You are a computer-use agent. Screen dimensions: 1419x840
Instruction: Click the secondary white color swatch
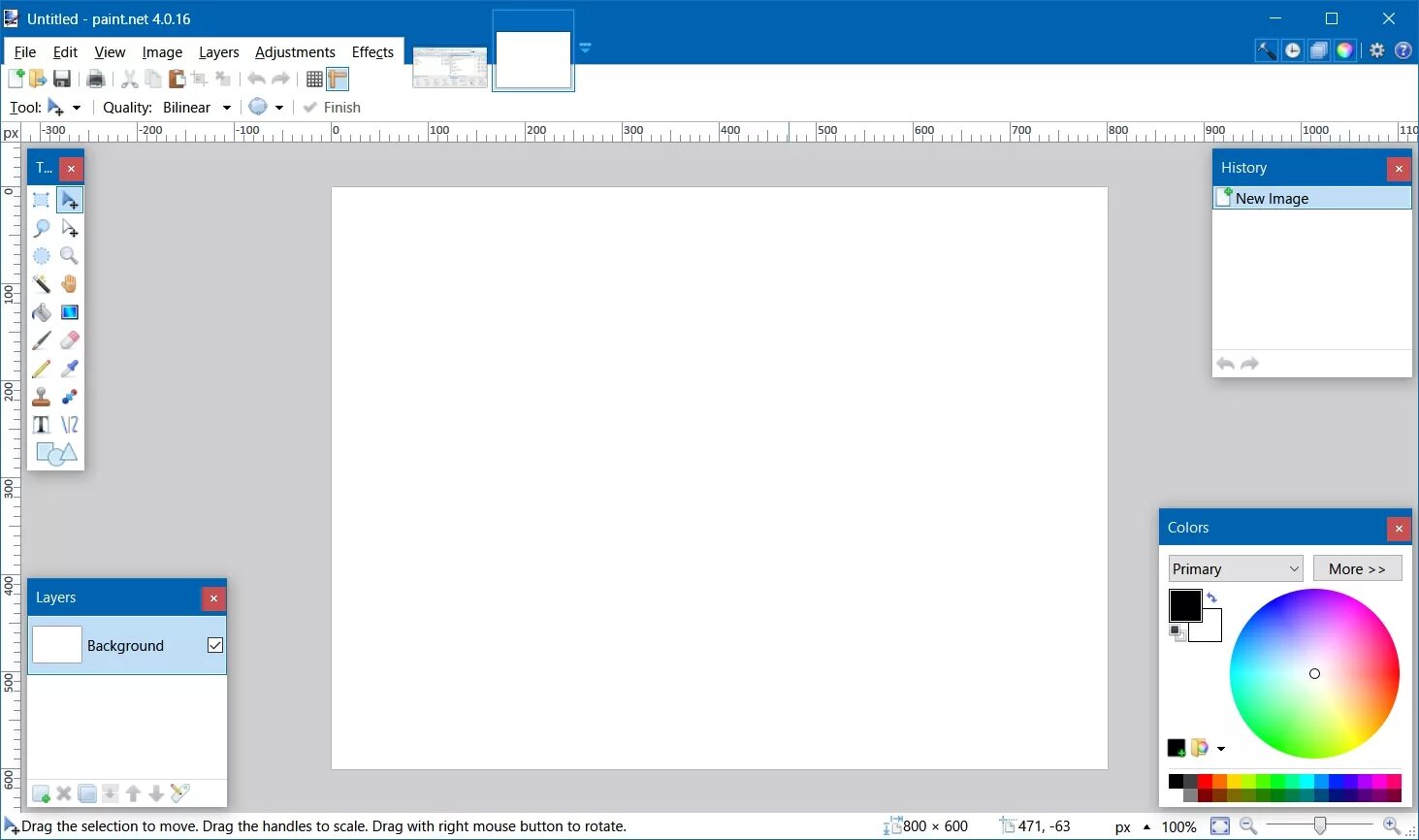click(x=1210, y=630)
